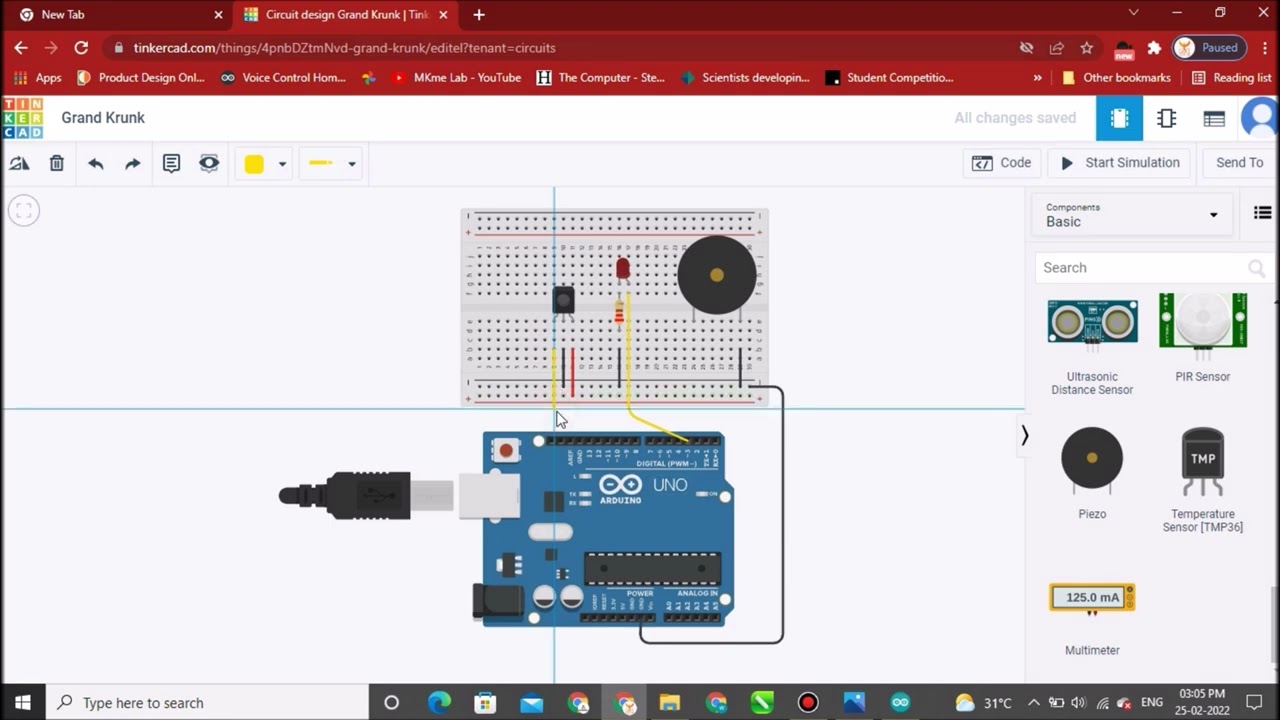Click the pushbutton on the breadboard
This screenshot has width=1280, height=720.
pos(563,299)
